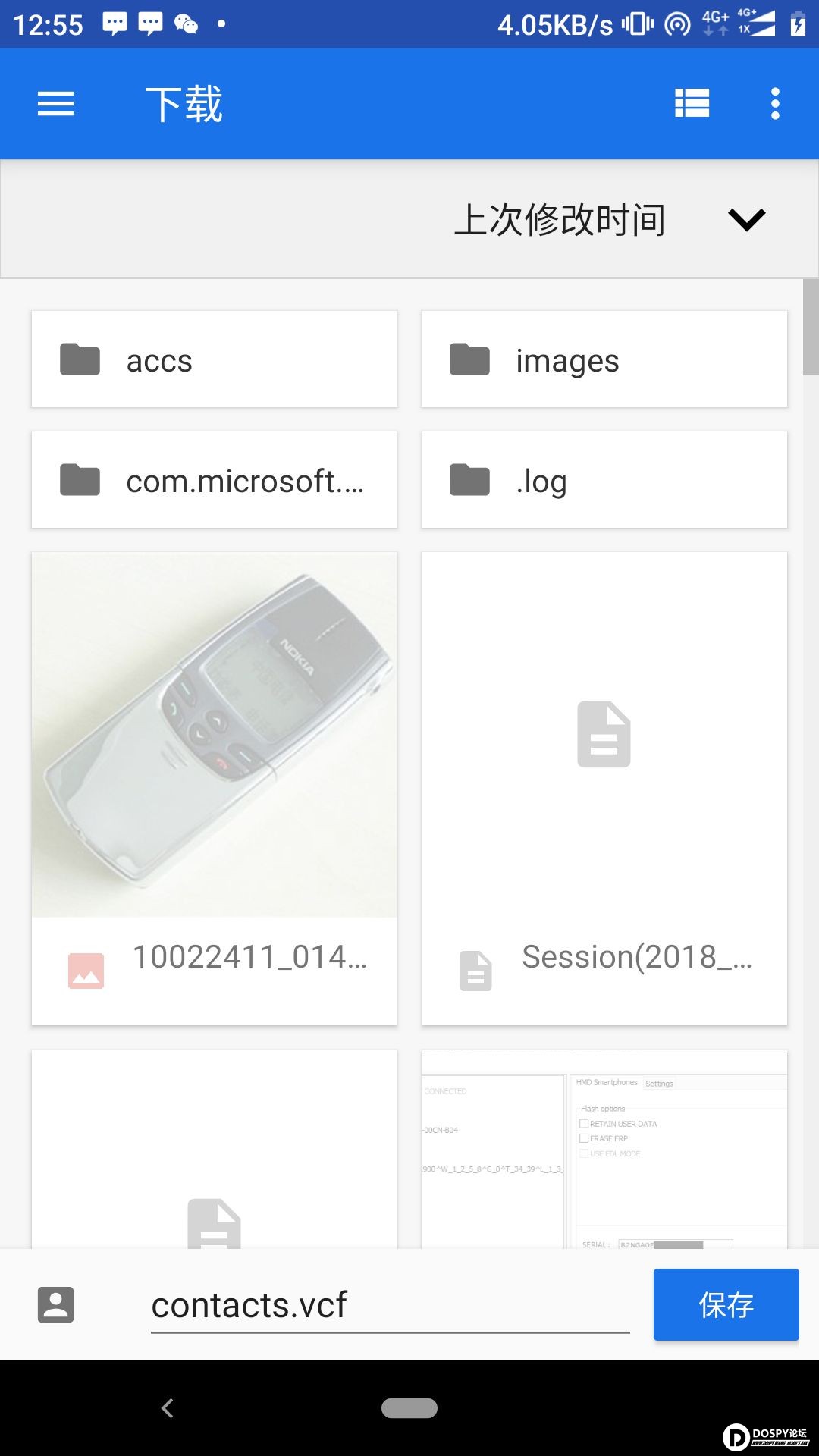Select the Nokia phone image thumbnail

pos(215,735)
